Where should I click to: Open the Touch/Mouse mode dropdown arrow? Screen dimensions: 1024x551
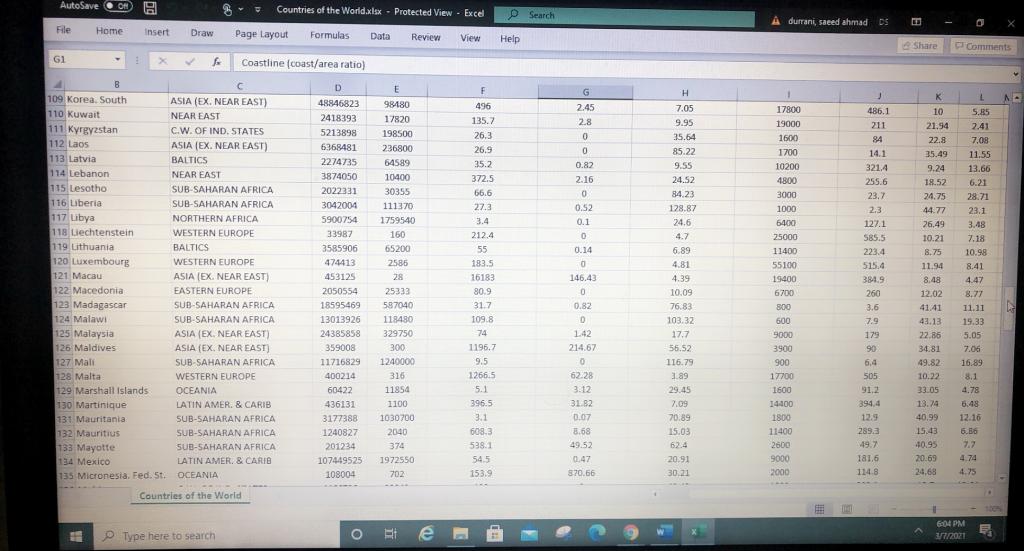[241, 10]
